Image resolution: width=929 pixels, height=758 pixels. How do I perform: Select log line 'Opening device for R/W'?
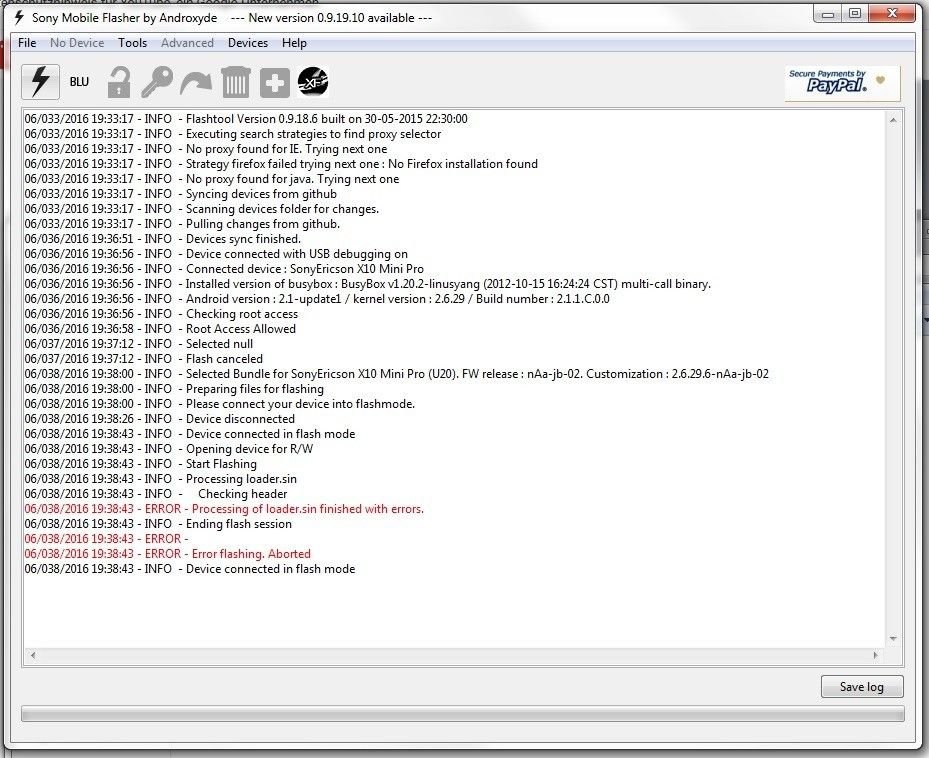click(169, 449)
